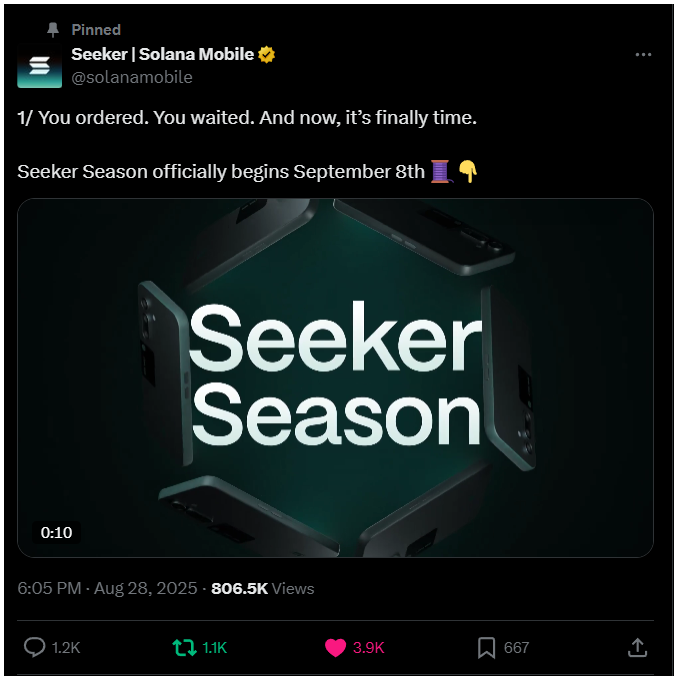Open the @solanamobile handle link
This screenshot has height=680, width=678.
[132, 77]
